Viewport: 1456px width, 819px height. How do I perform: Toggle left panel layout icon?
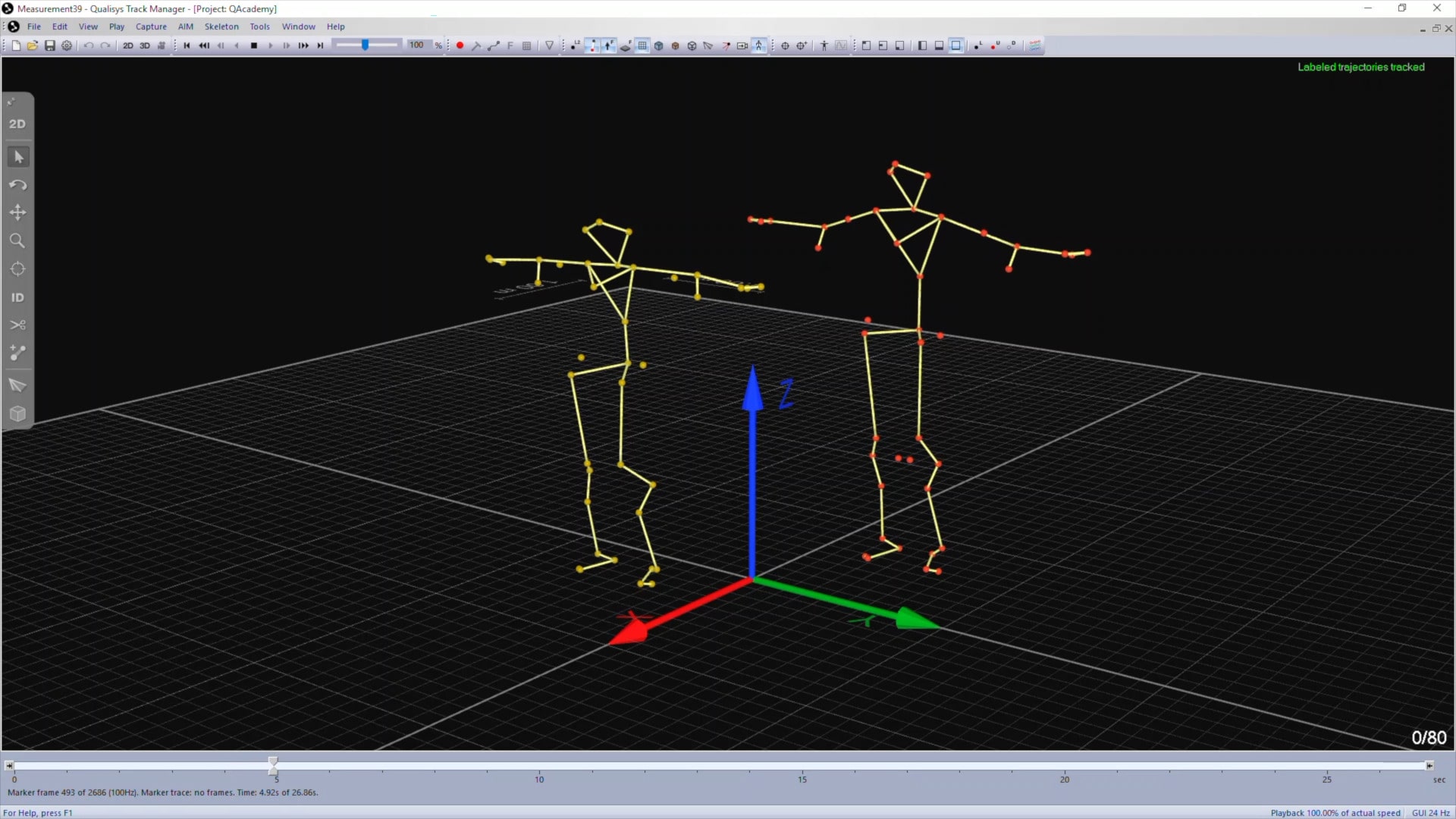922,45
